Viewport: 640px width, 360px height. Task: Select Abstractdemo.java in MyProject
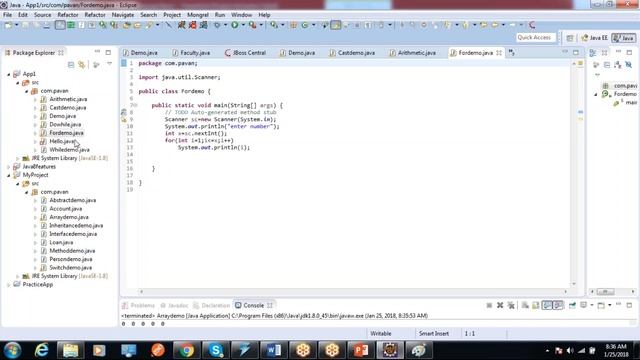(x=72, y=200)
